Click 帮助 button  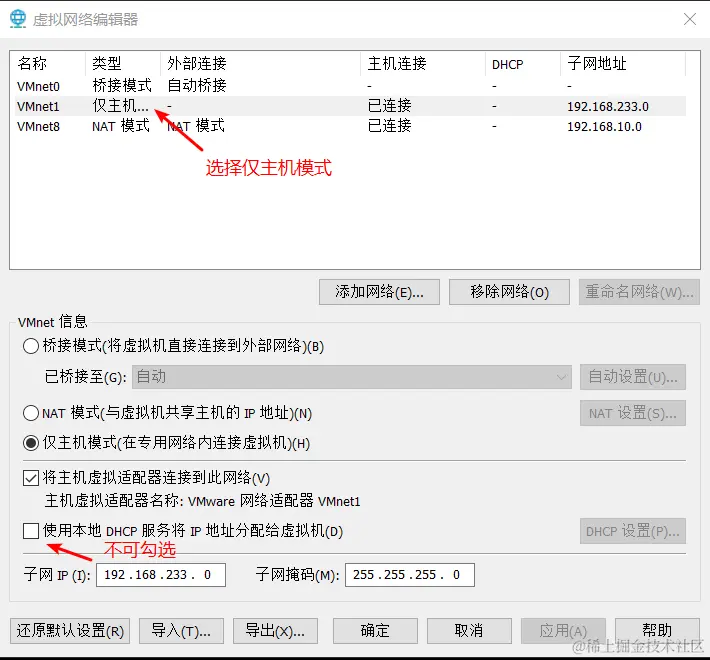(x=657, y=631)
